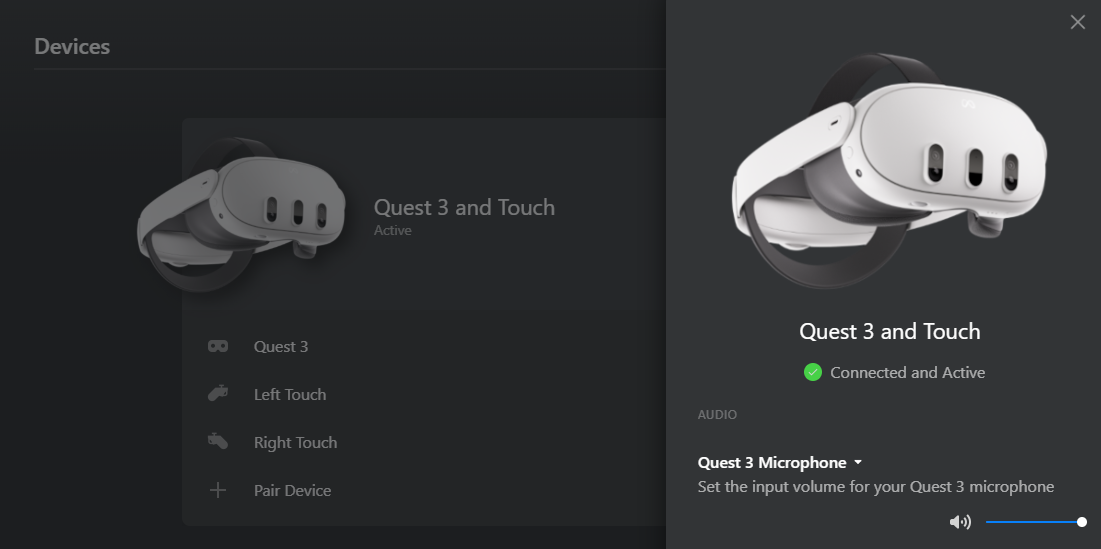Select the Right Touch text entry
Screen dimensions: 1101x549
pos(295,443)
